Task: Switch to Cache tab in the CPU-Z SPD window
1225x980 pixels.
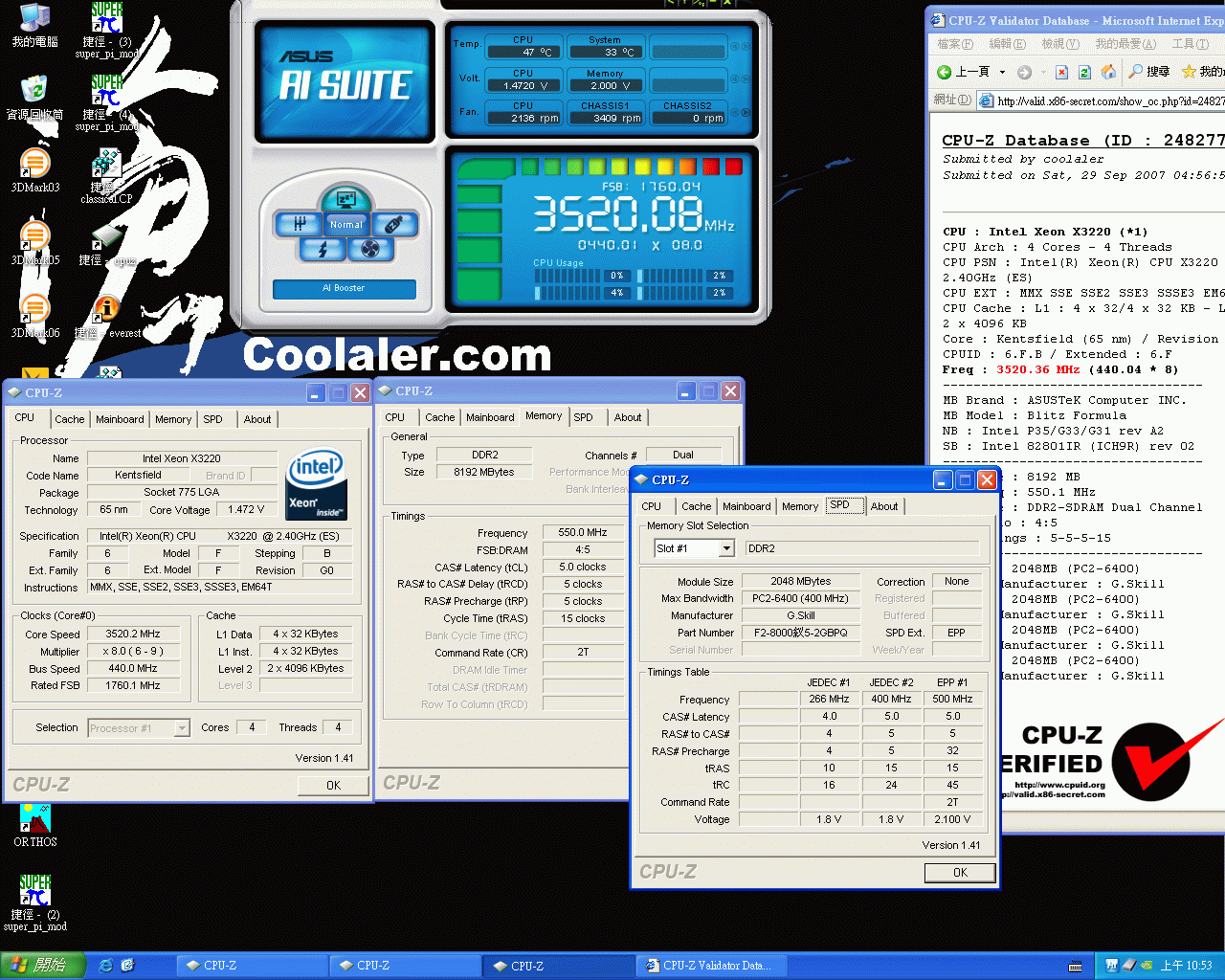Action: (x=696, y=506)
